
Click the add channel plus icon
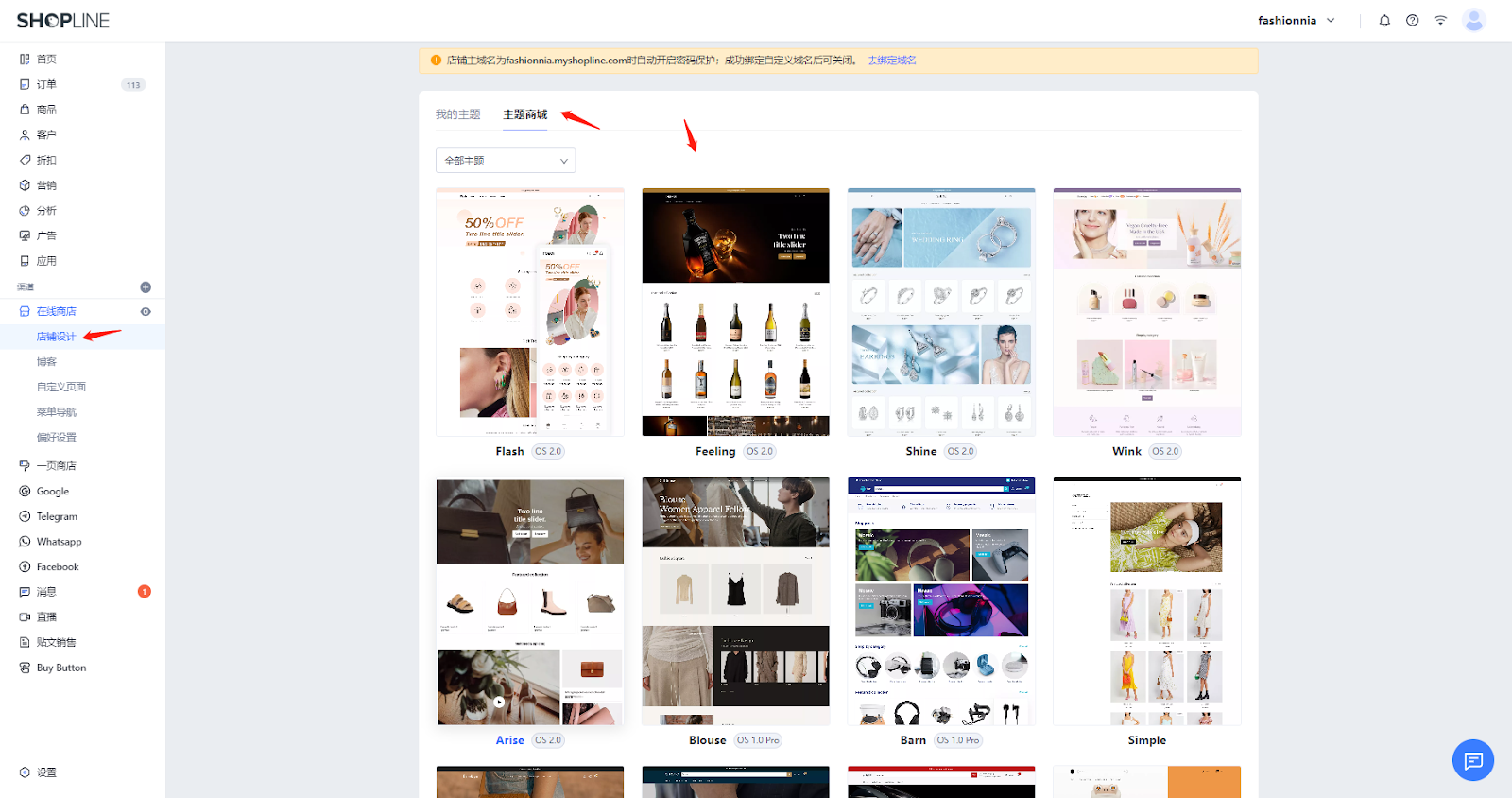146,287
